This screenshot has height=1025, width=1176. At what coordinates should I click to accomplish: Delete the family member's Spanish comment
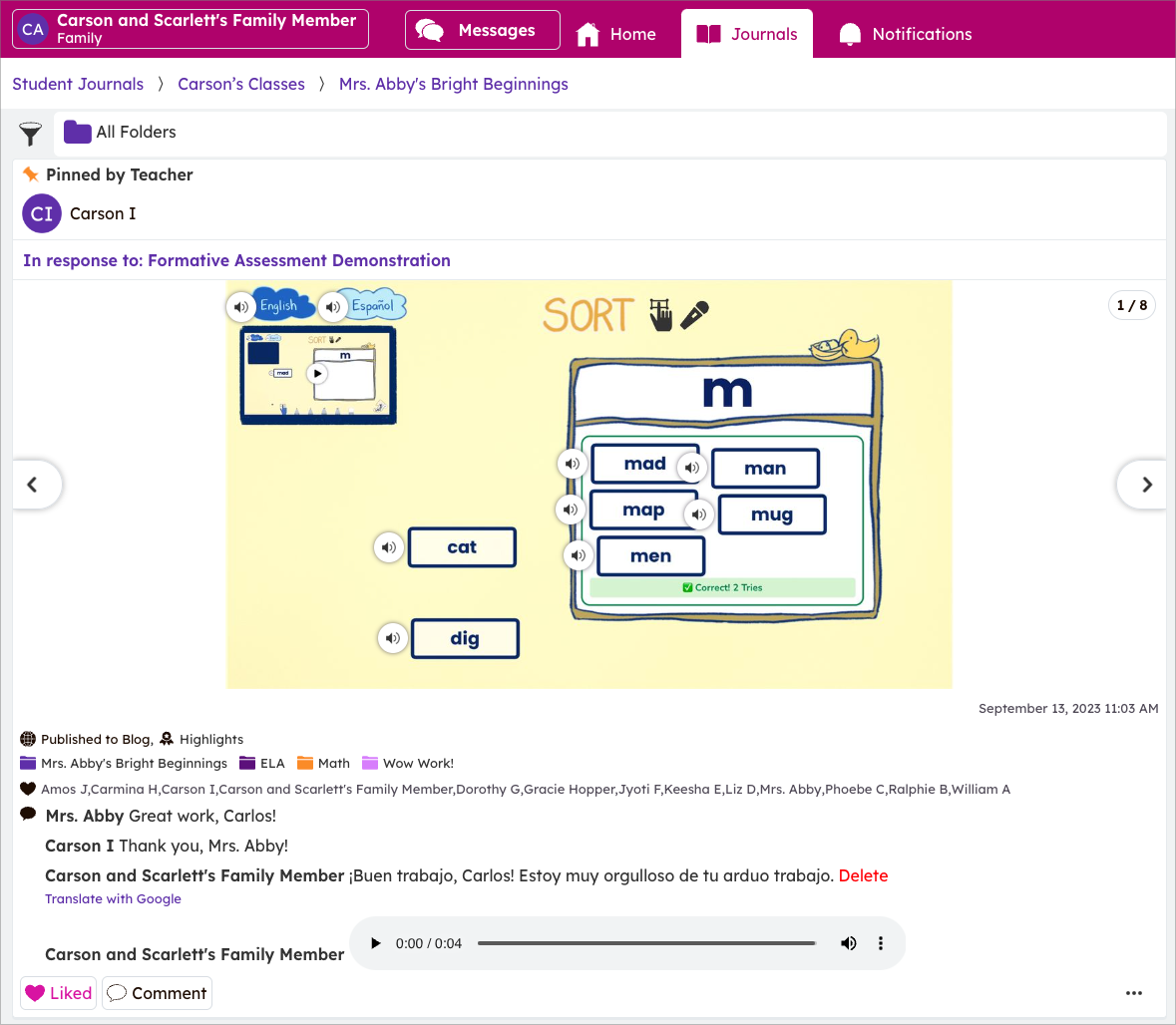[863, 875]
